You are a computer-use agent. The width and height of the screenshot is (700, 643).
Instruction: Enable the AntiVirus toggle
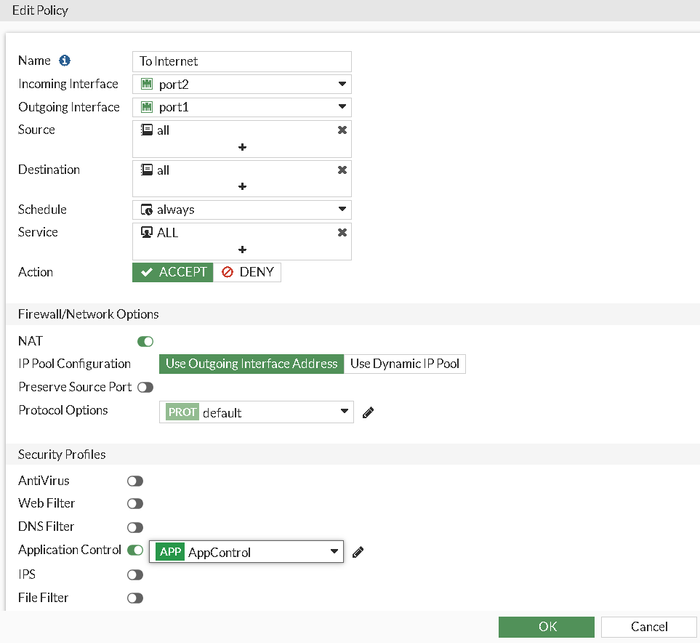[x=135, y=481]
